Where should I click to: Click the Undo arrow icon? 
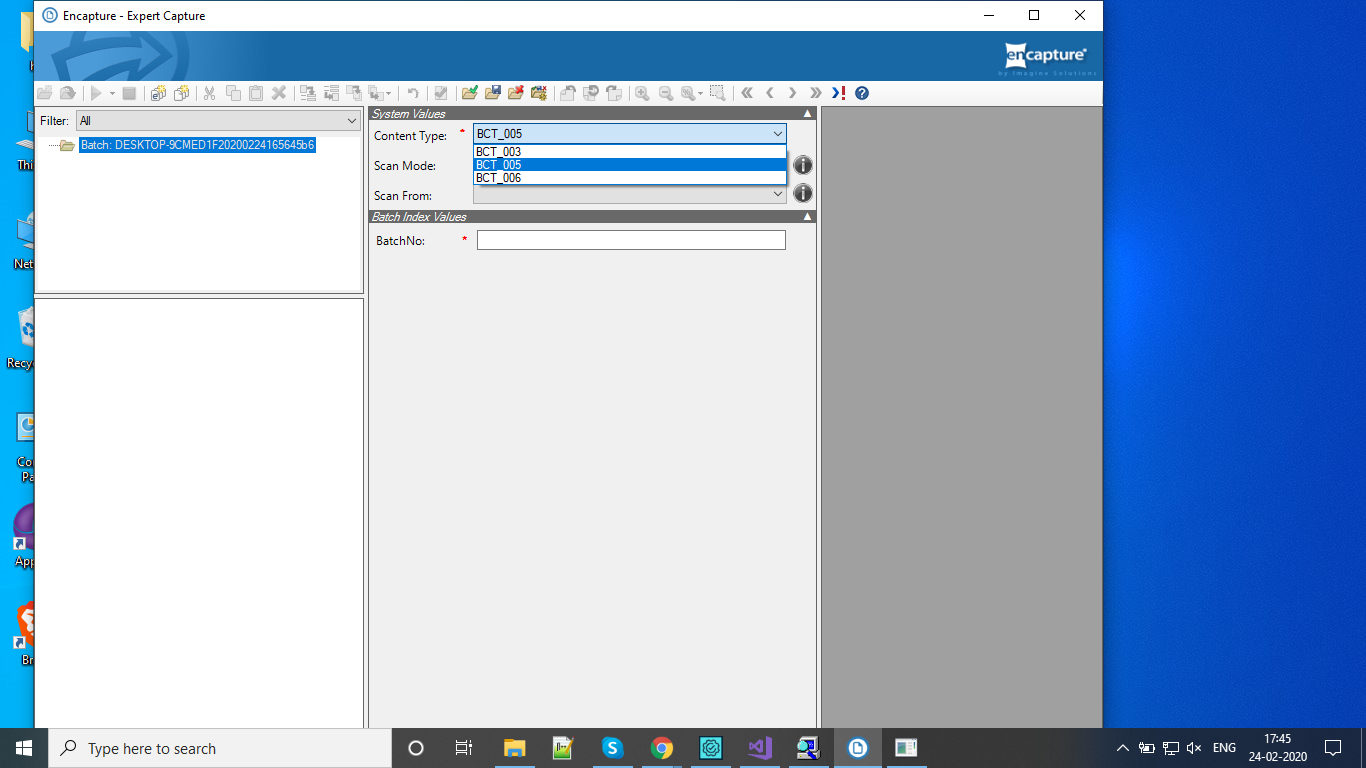pos(411,92)
